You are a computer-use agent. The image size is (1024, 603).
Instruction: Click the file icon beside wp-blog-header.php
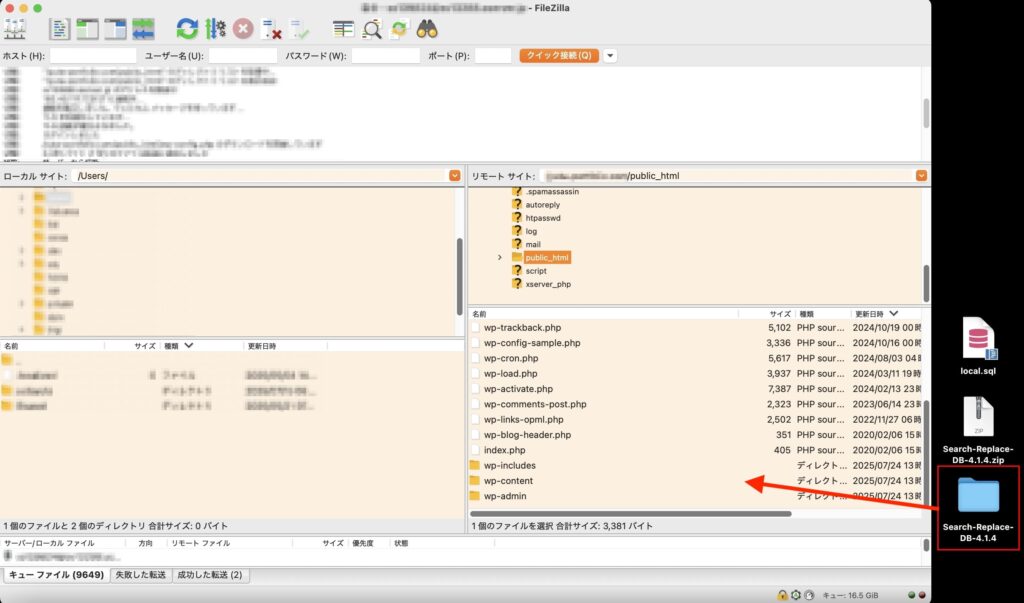point(475,434)
